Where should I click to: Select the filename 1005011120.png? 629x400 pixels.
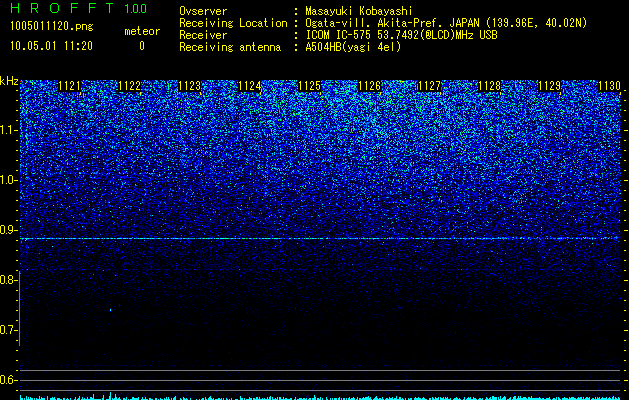[x=52, y=27]
